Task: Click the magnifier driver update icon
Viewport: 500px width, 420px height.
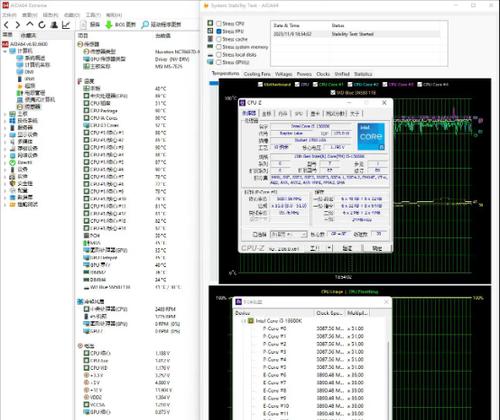Action: click(x=145, y=25)
